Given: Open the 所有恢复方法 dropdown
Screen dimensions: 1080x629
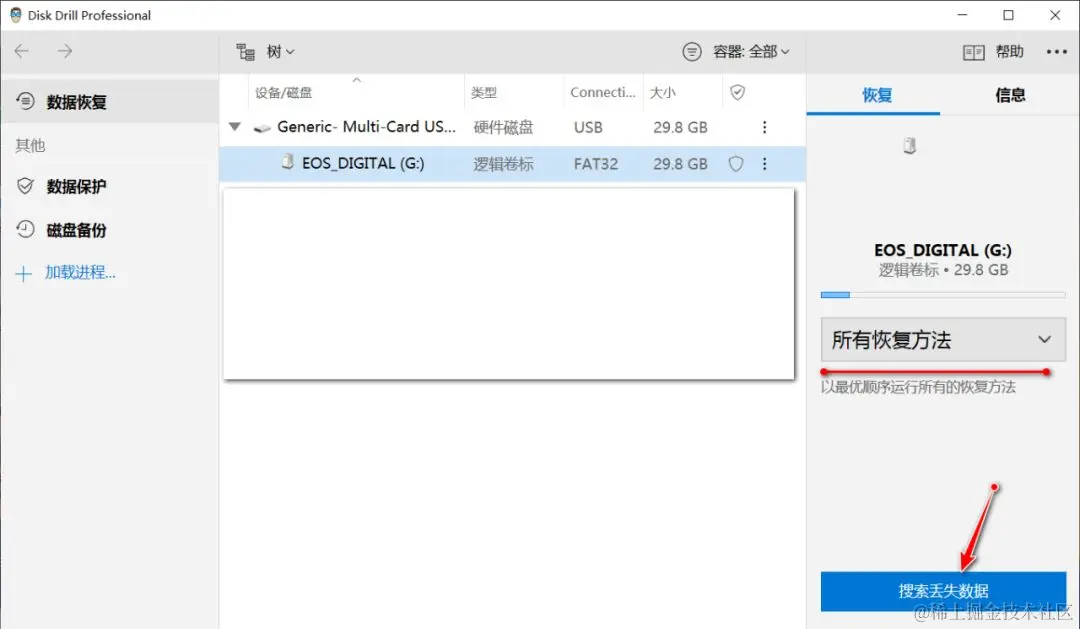Looking at the screenshot, I should pos(943,340).
